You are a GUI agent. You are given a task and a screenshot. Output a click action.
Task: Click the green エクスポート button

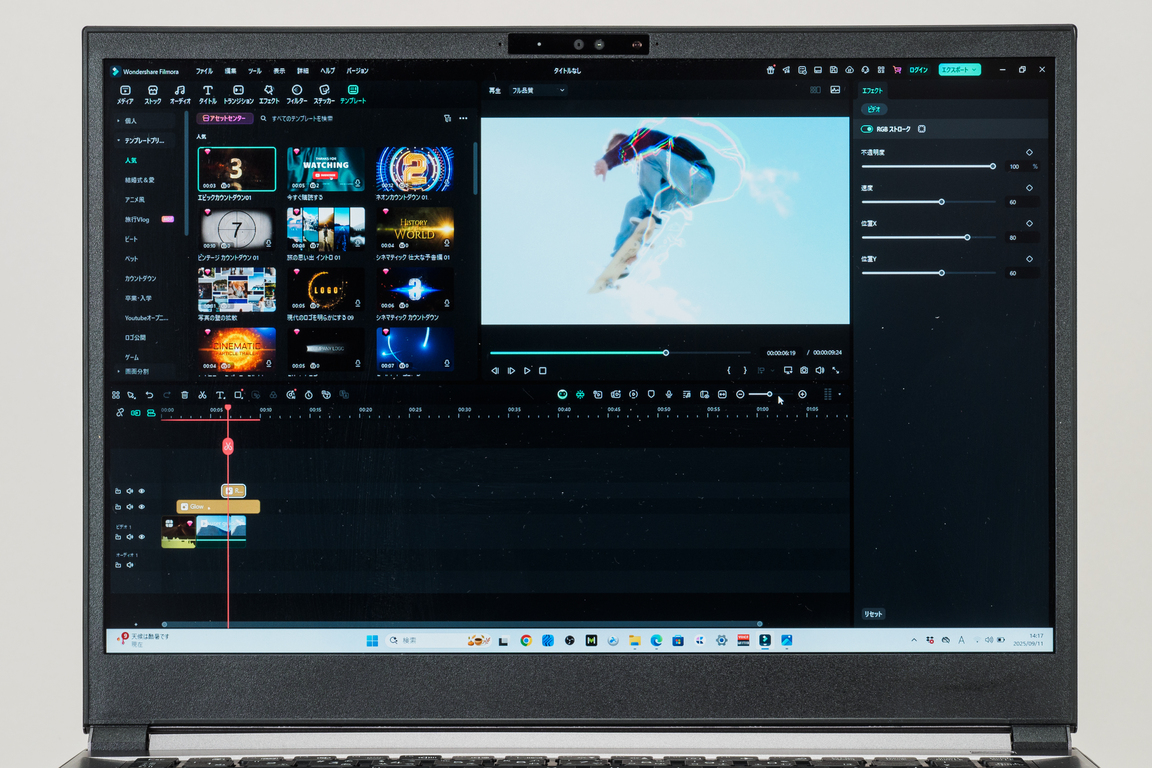pyautogui.click(x=959, y=70)
